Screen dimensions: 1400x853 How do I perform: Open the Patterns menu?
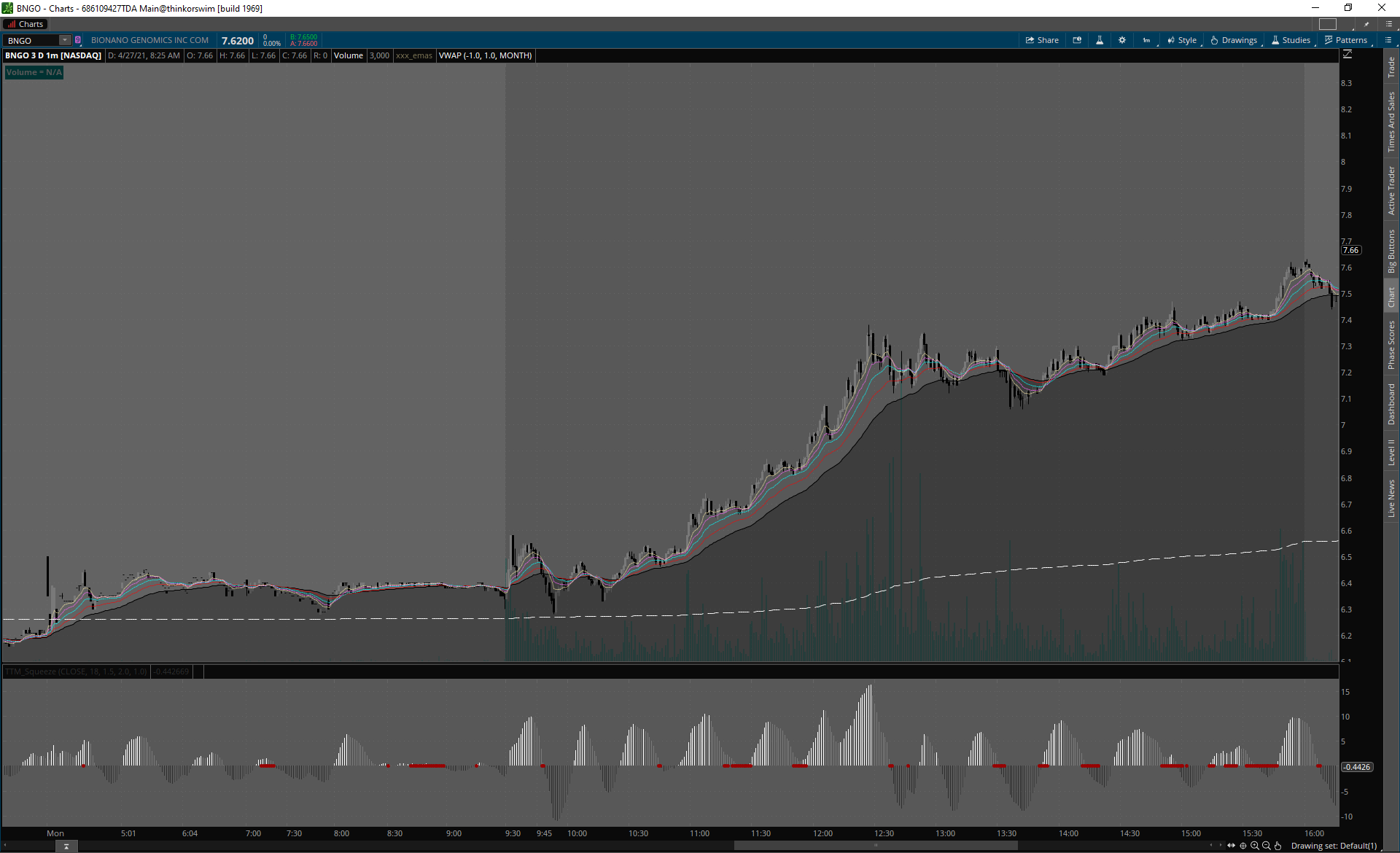tap(1346, 40)
